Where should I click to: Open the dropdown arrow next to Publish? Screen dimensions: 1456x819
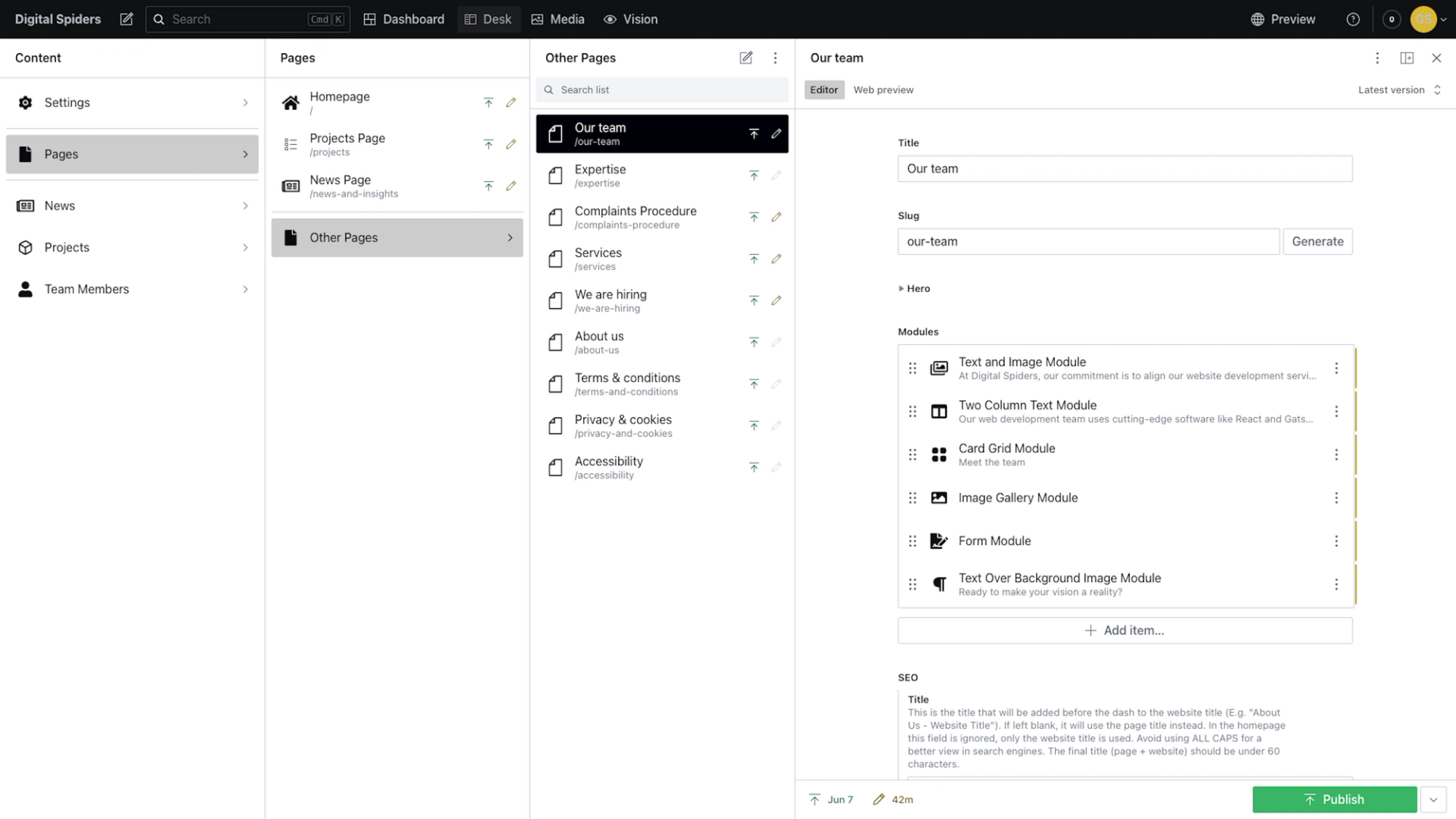pyautogui.click(x=1433, y=799)
